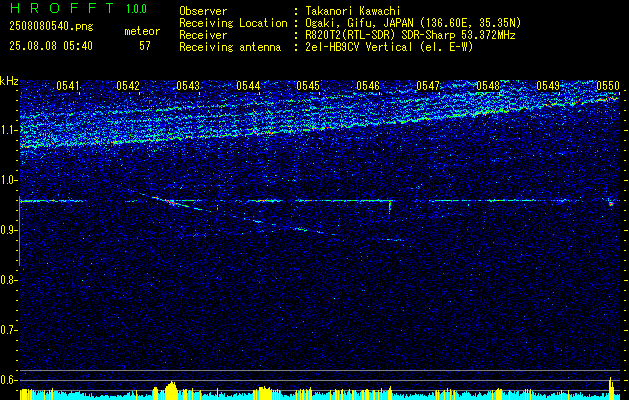
Task: Click the Receiving antenna field label
Action: pos(230,47)
